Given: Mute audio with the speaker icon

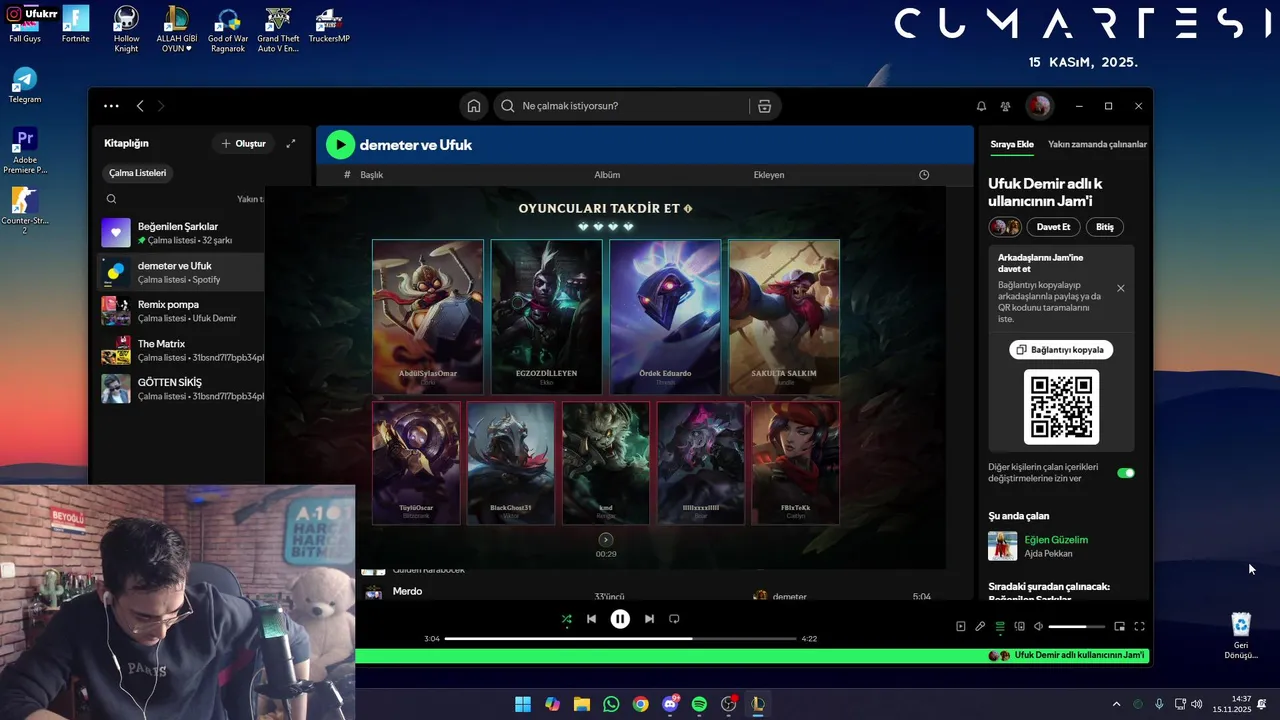Looking at the screenshot, I should coord(1038,627).
